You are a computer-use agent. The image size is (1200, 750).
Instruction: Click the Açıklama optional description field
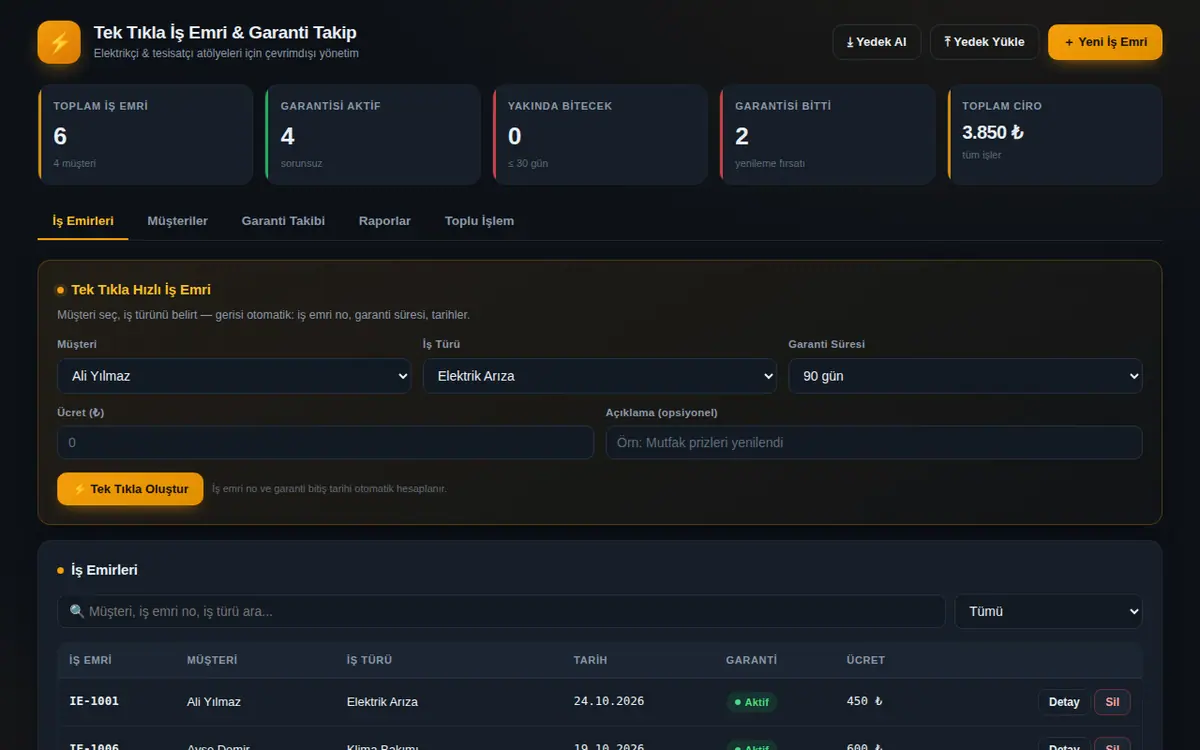click(x=874, y=443)
